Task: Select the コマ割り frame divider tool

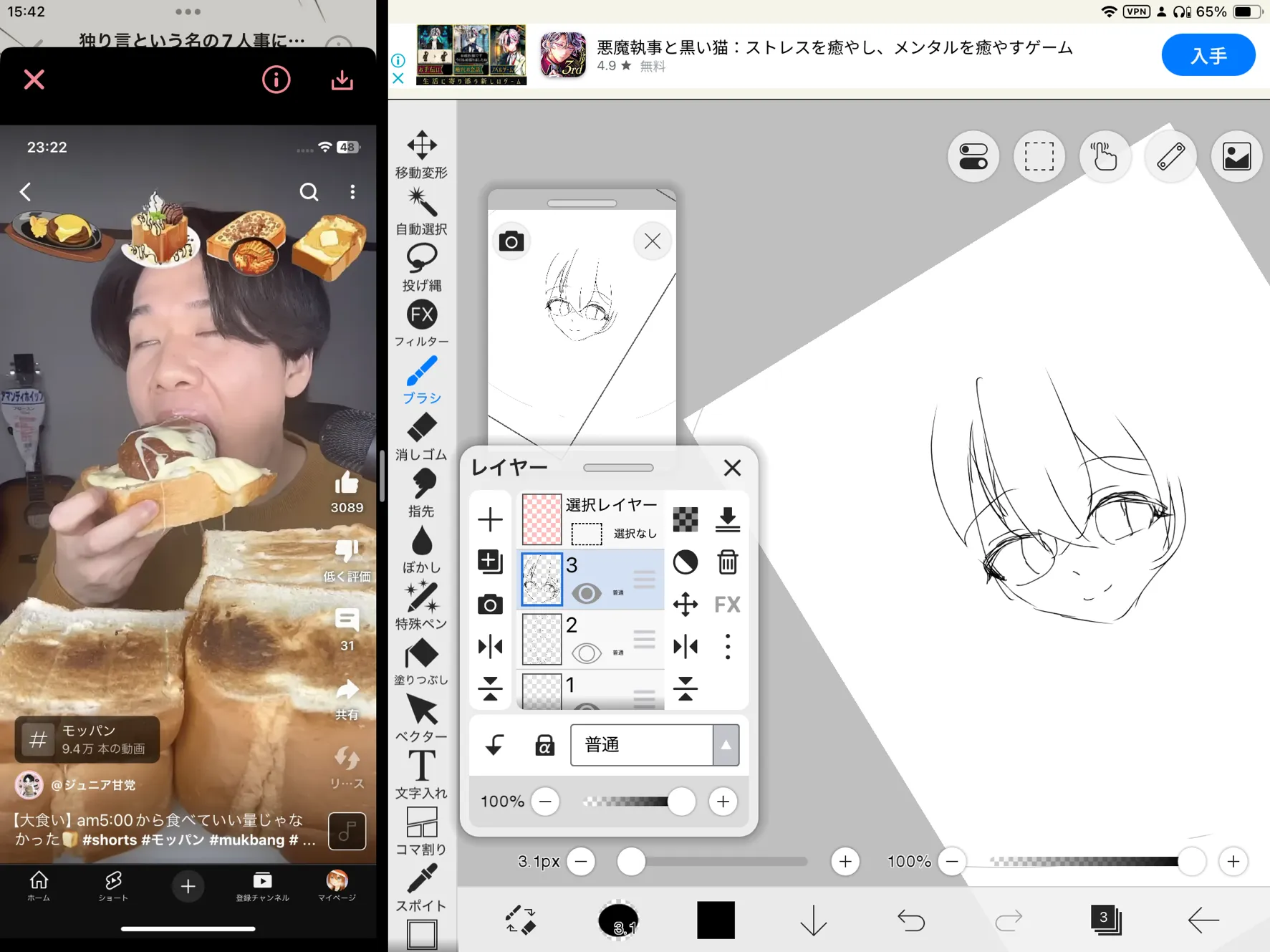Action: tap(422, 832)
